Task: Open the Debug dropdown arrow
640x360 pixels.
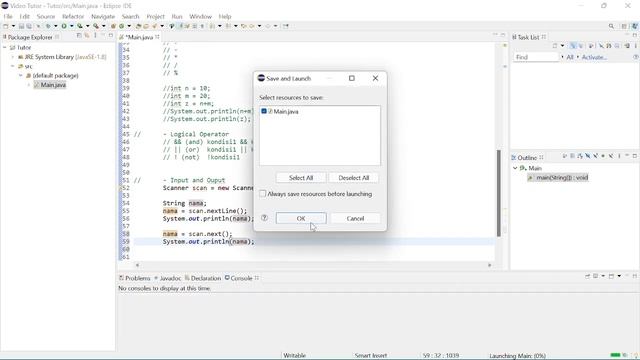Action: (x=56, y=26)
